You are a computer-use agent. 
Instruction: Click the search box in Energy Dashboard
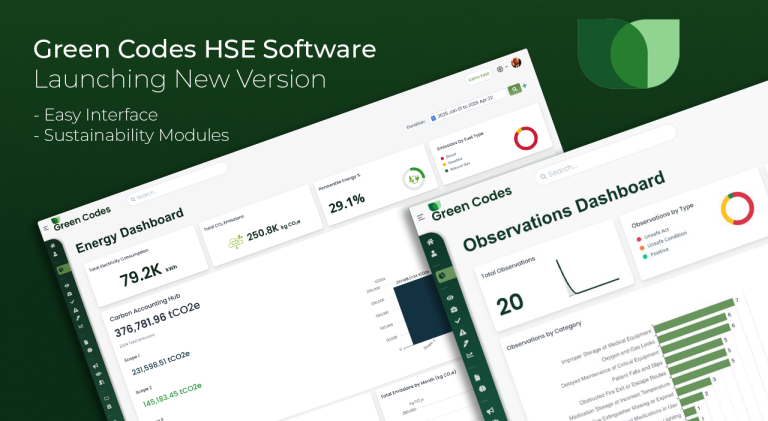(x=177, y=184)
